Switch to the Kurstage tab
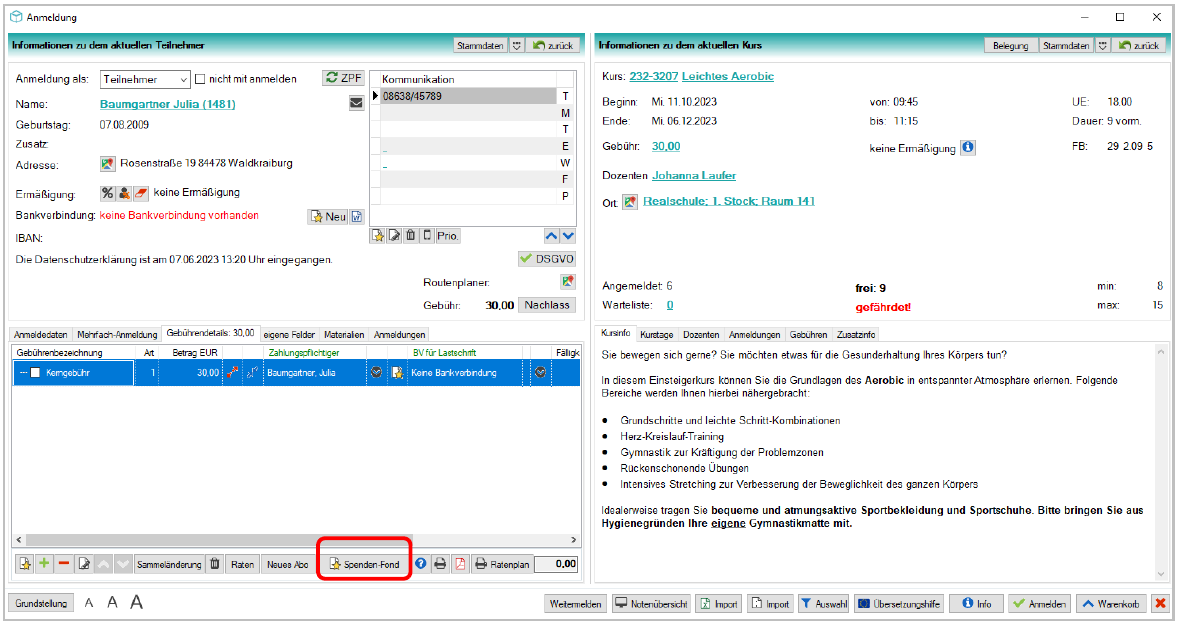The height and width of the screenshot is (623, 1177). [657, 335]
